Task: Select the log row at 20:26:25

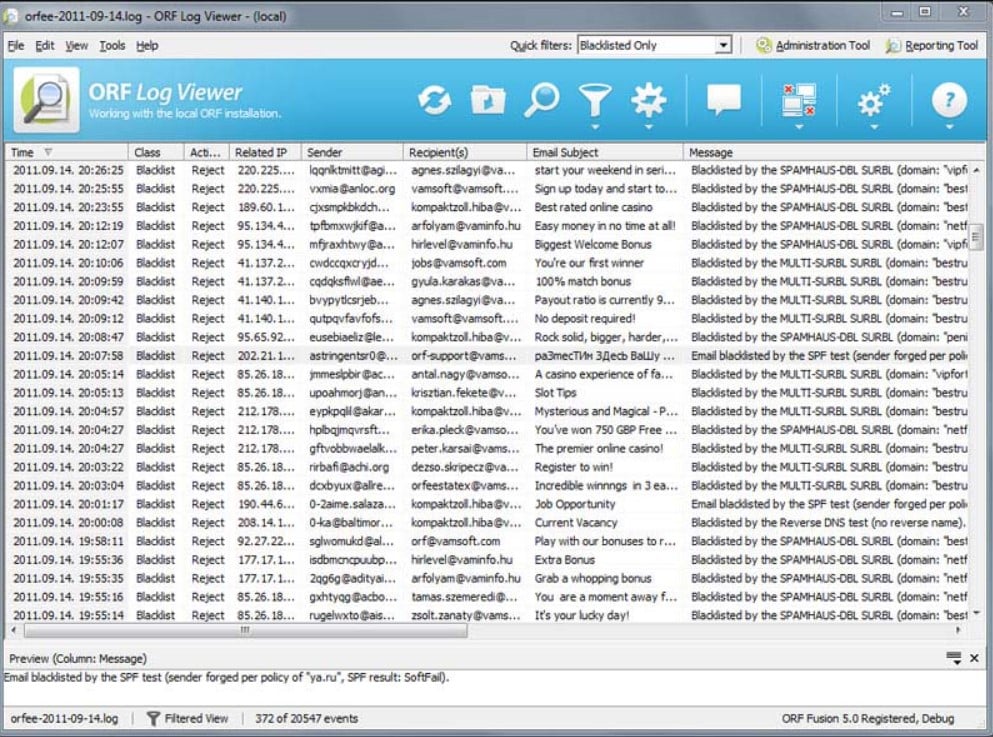Action: click(488, 170)
